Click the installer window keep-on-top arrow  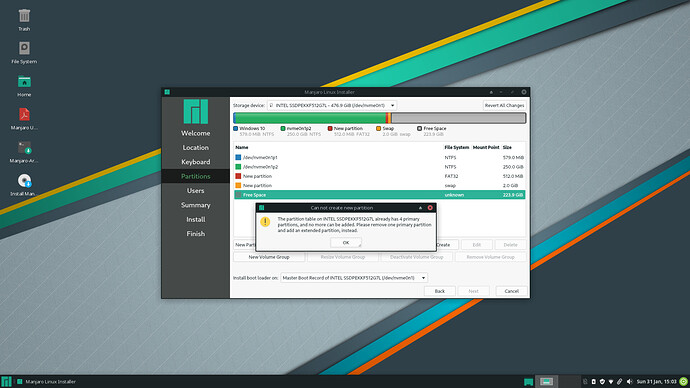491,92
